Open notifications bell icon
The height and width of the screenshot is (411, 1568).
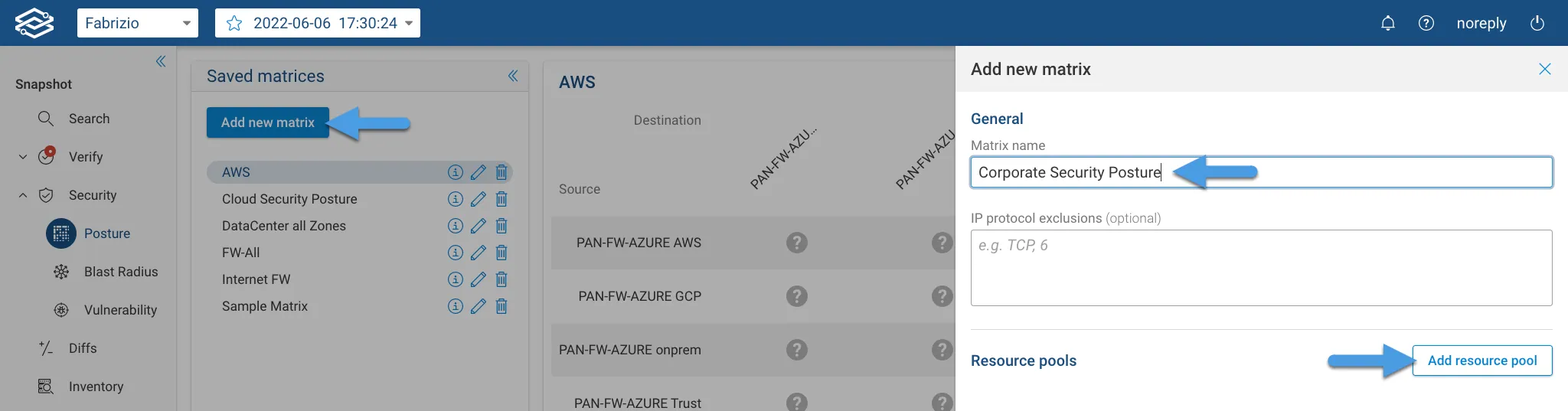coord(1388,23)
